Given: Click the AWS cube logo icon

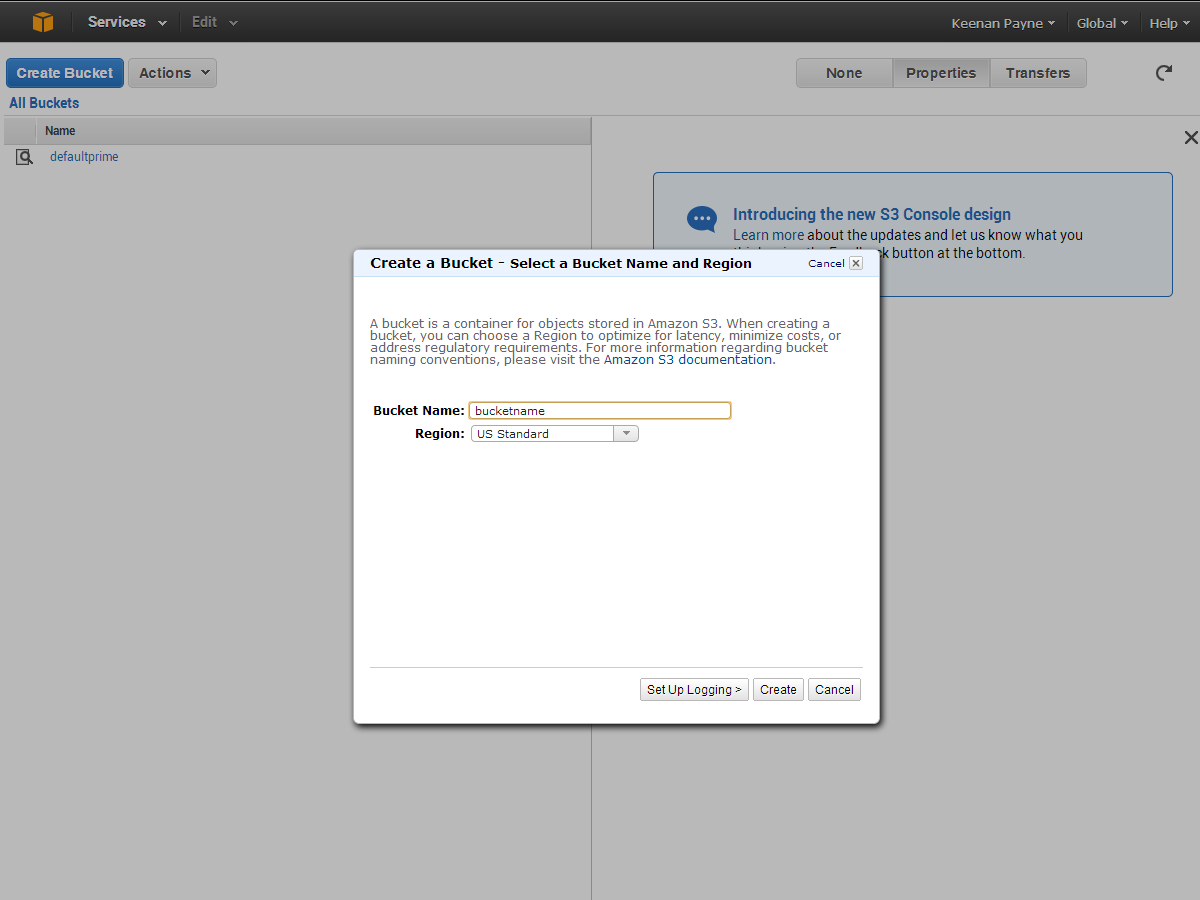Looking at the screenshot, I should tap(43, 22).
